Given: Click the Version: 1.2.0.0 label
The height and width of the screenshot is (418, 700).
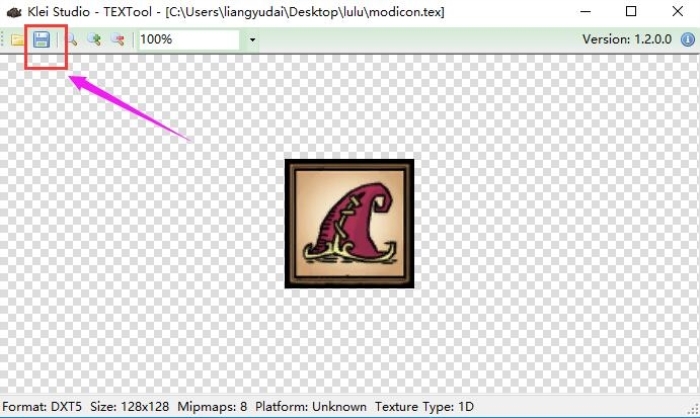Looking at the screenshot, I should click(x=627, y=39).
